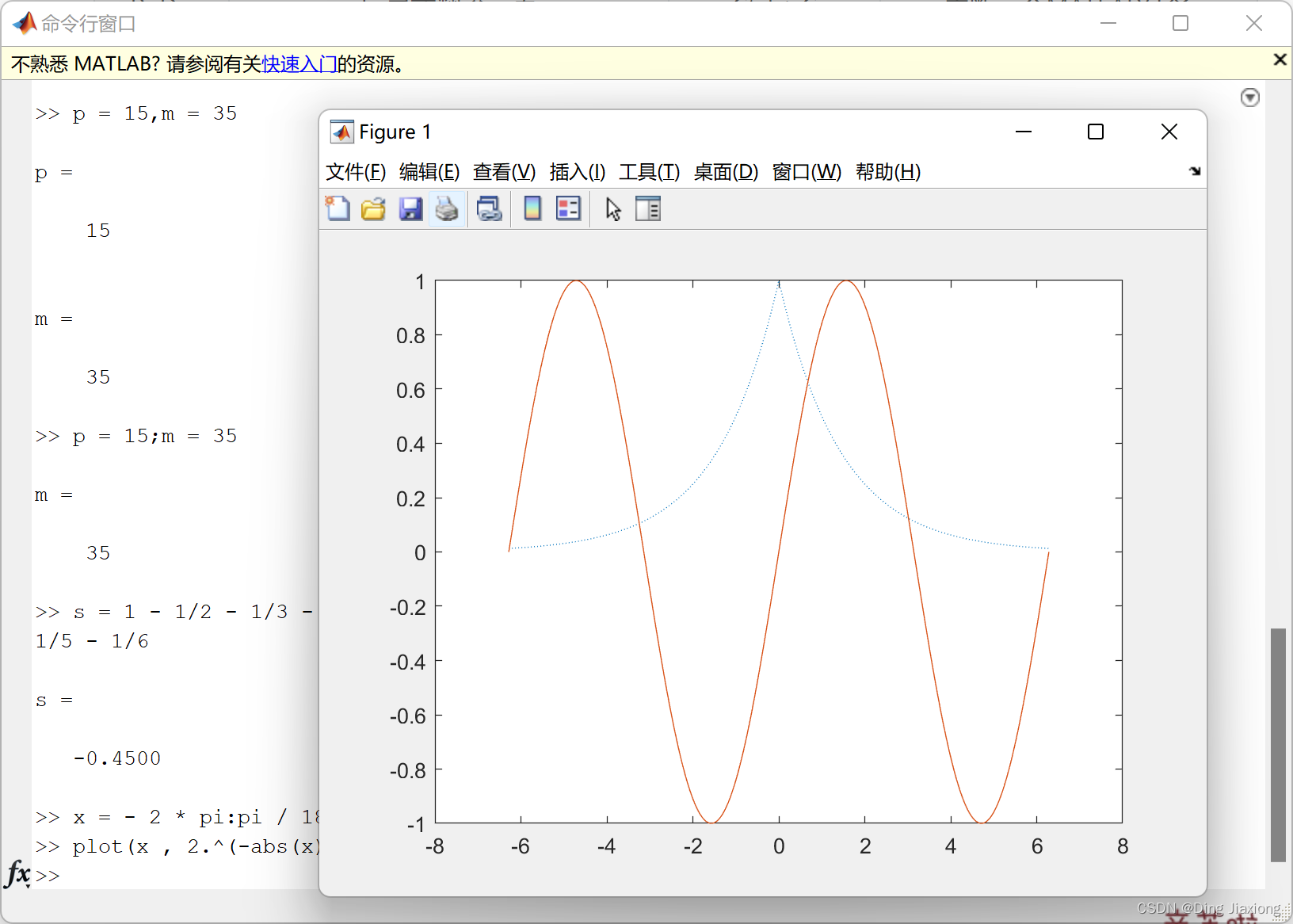Open the 插入(I) menu

[578, 172]
